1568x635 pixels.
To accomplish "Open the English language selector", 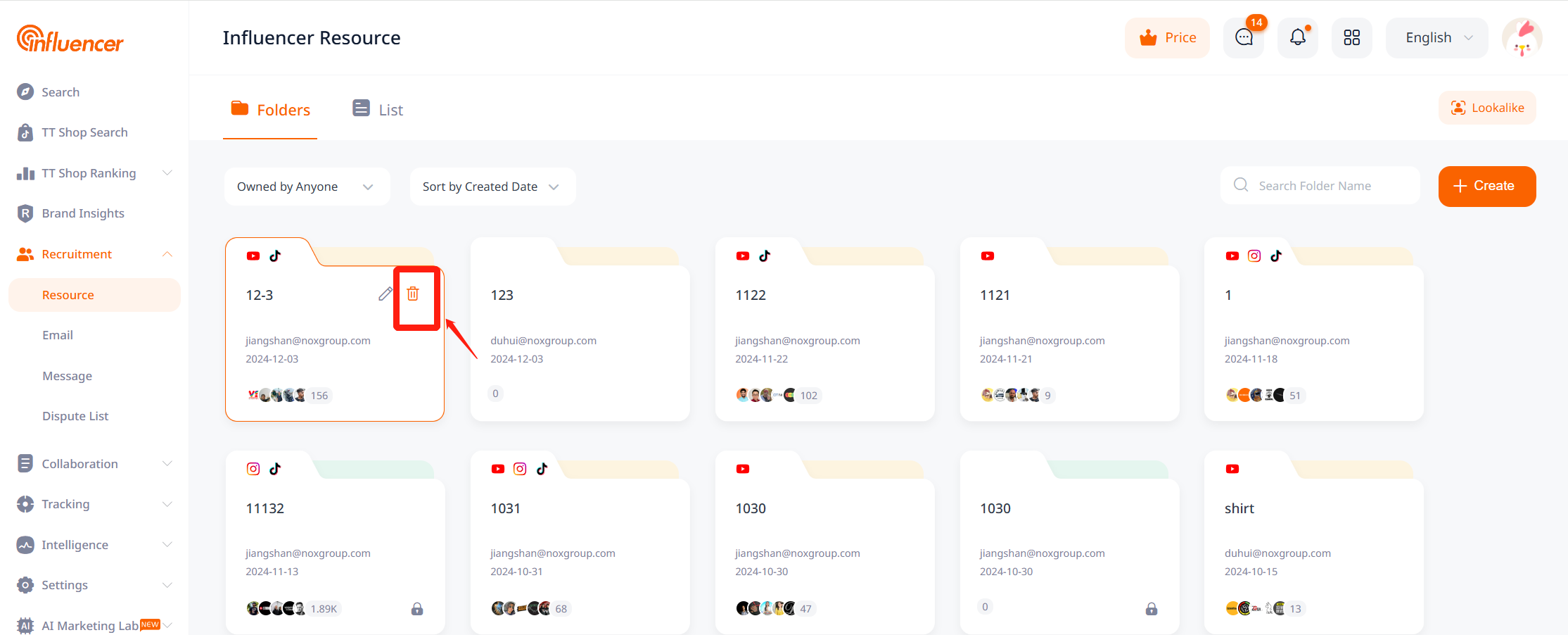I will coord(1436,38).
